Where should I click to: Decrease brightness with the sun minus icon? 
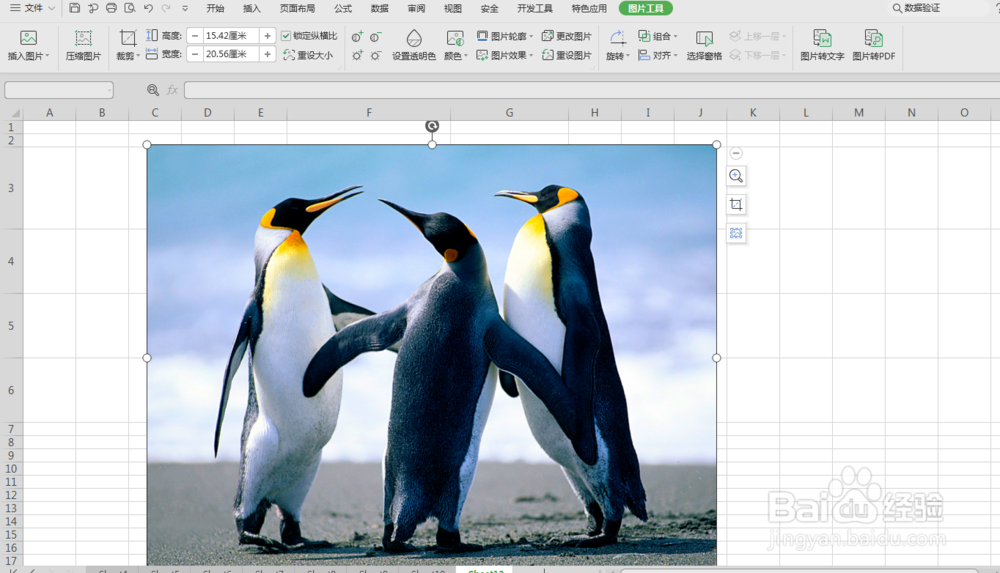pyautogui.click(x=376, y=55)
